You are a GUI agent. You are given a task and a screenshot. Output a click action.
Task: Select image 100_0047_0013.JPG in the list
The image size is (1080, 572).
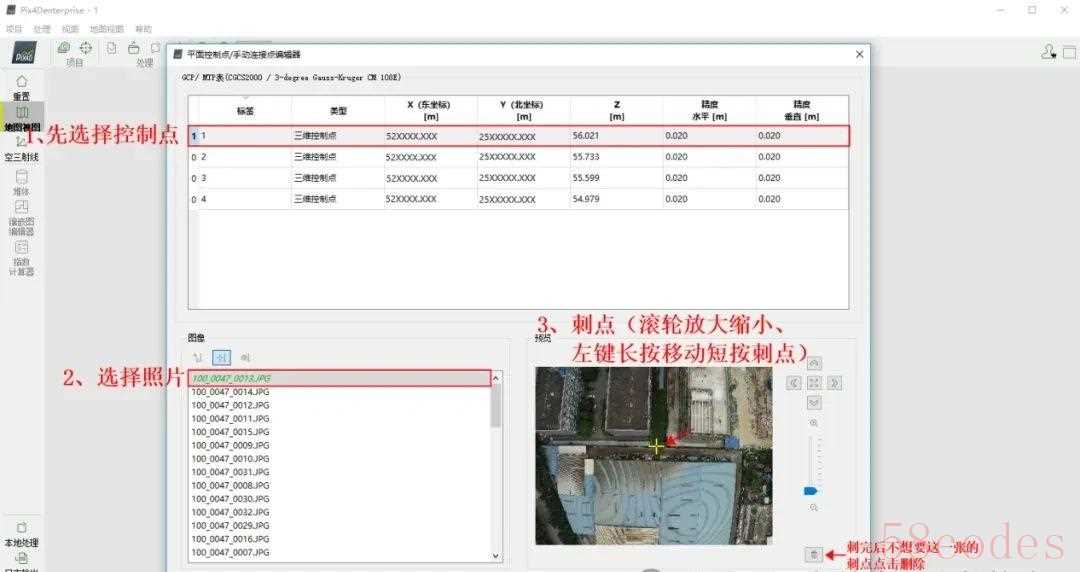coord(339,378)
